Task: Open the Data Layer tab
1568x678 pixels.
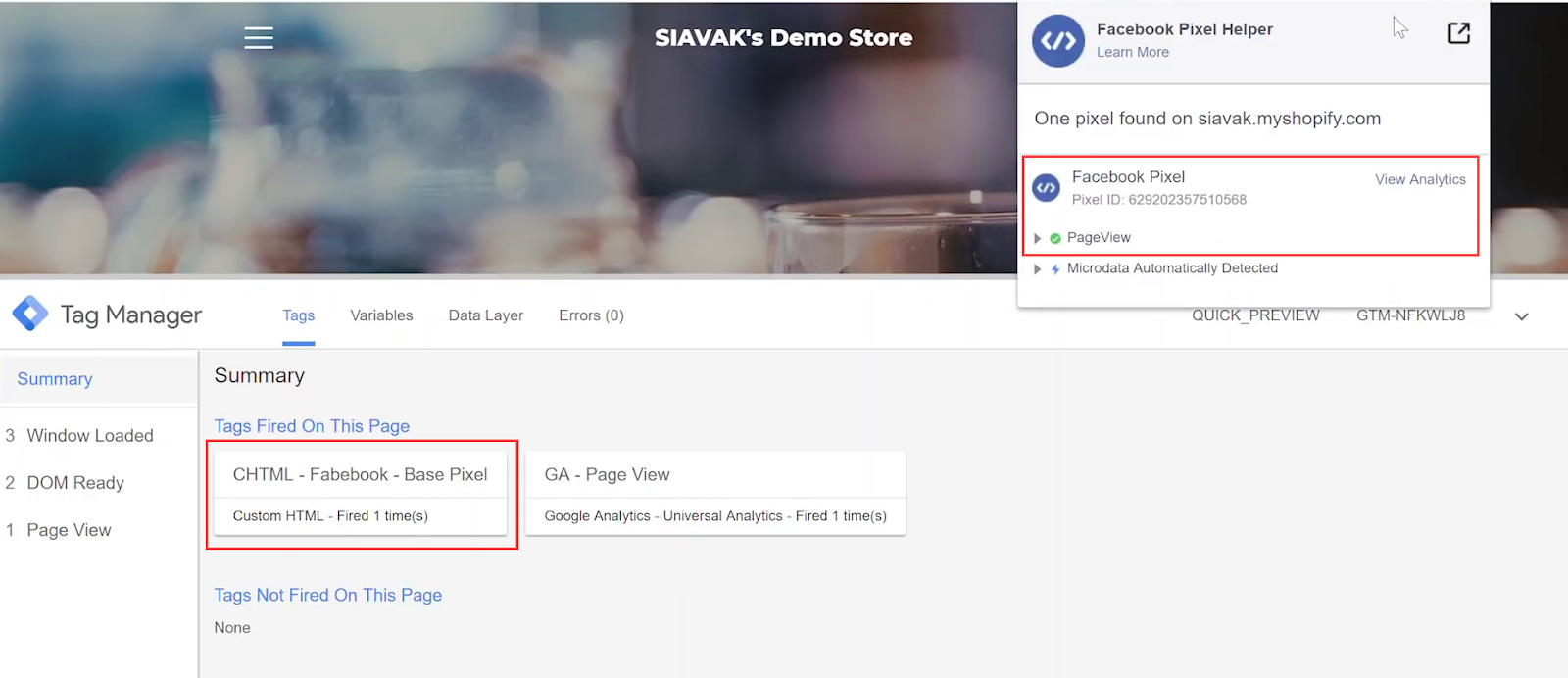Action: 486,315
